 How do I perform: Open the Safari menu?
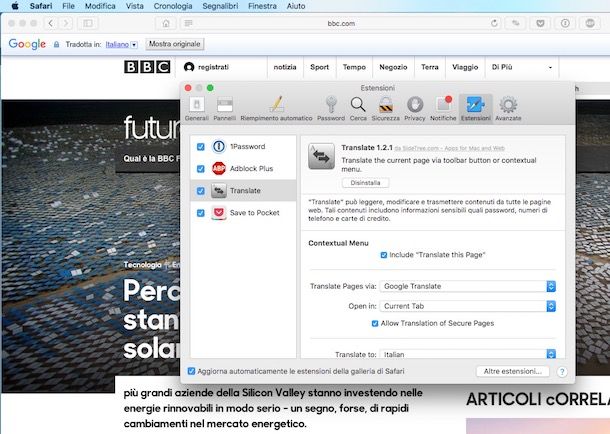pos(41,6)
